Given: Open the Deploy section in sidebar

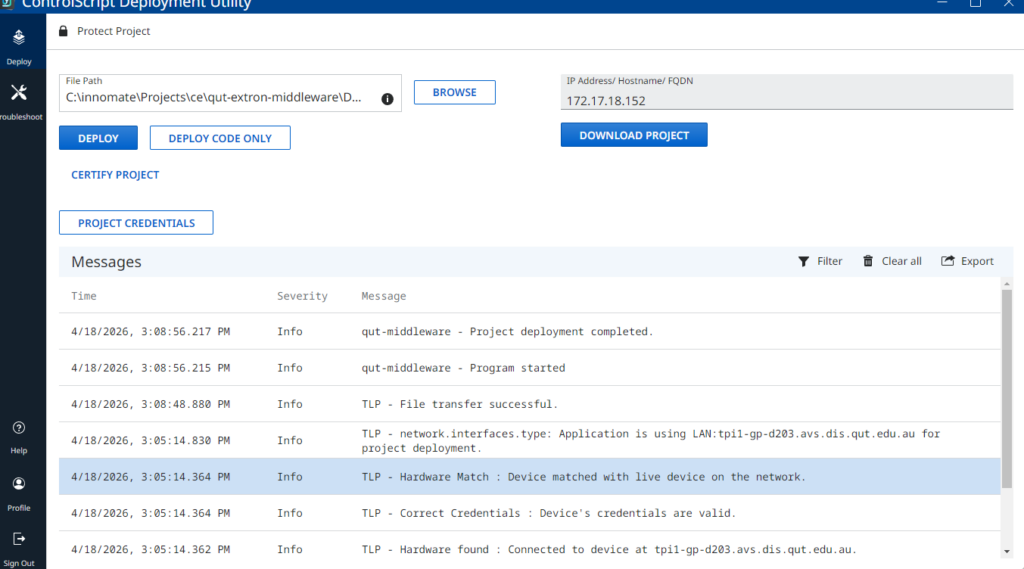Looking at the screenshot, I should pos(19,45).
